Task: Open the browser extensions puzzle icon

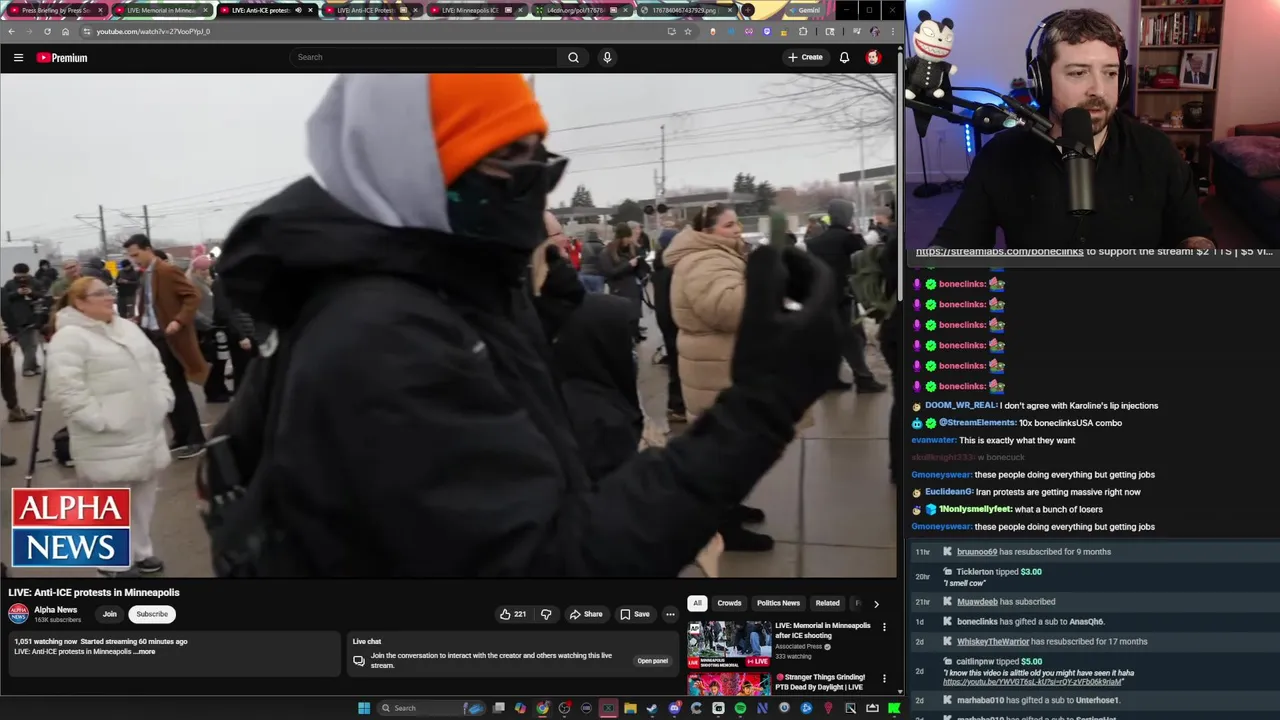Action: click(x=802, y=31)
